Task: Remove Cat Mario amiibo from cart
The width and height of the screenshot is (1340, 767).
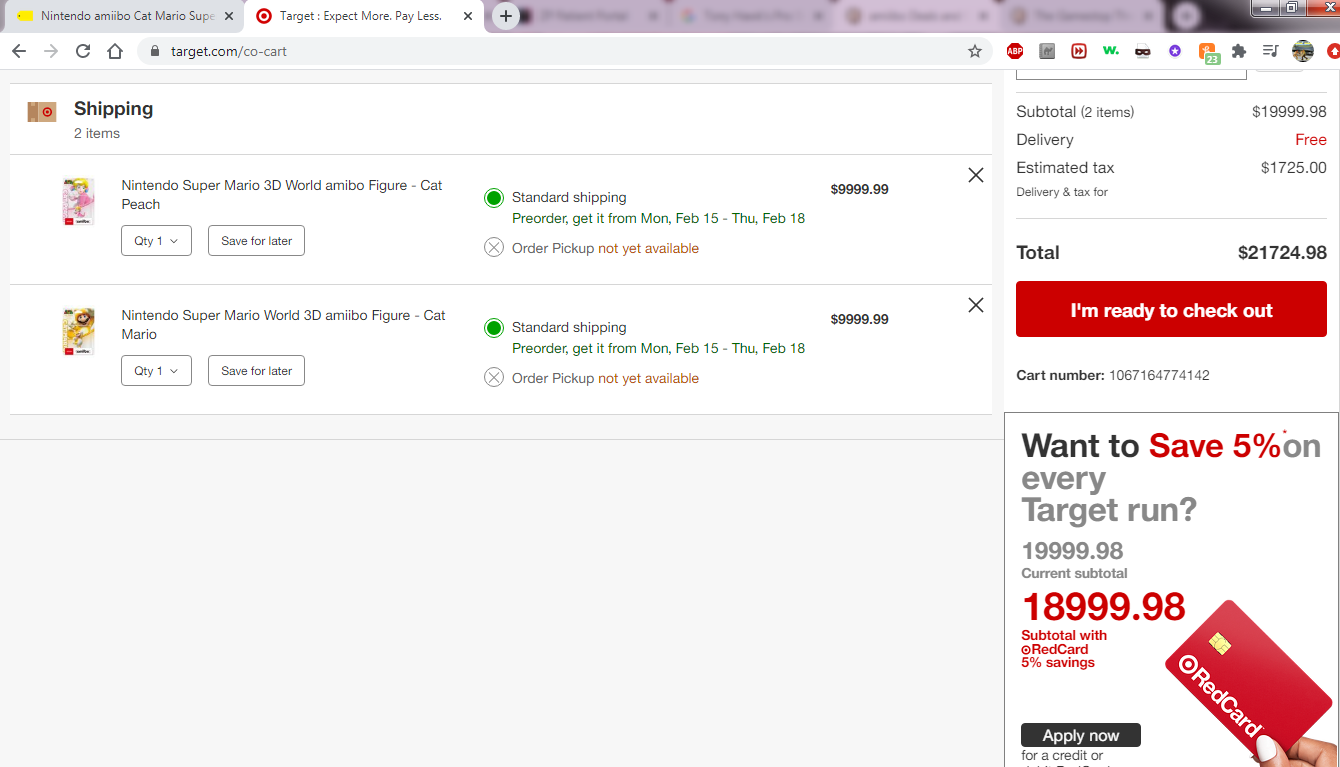Action: [x=976, y=305]
